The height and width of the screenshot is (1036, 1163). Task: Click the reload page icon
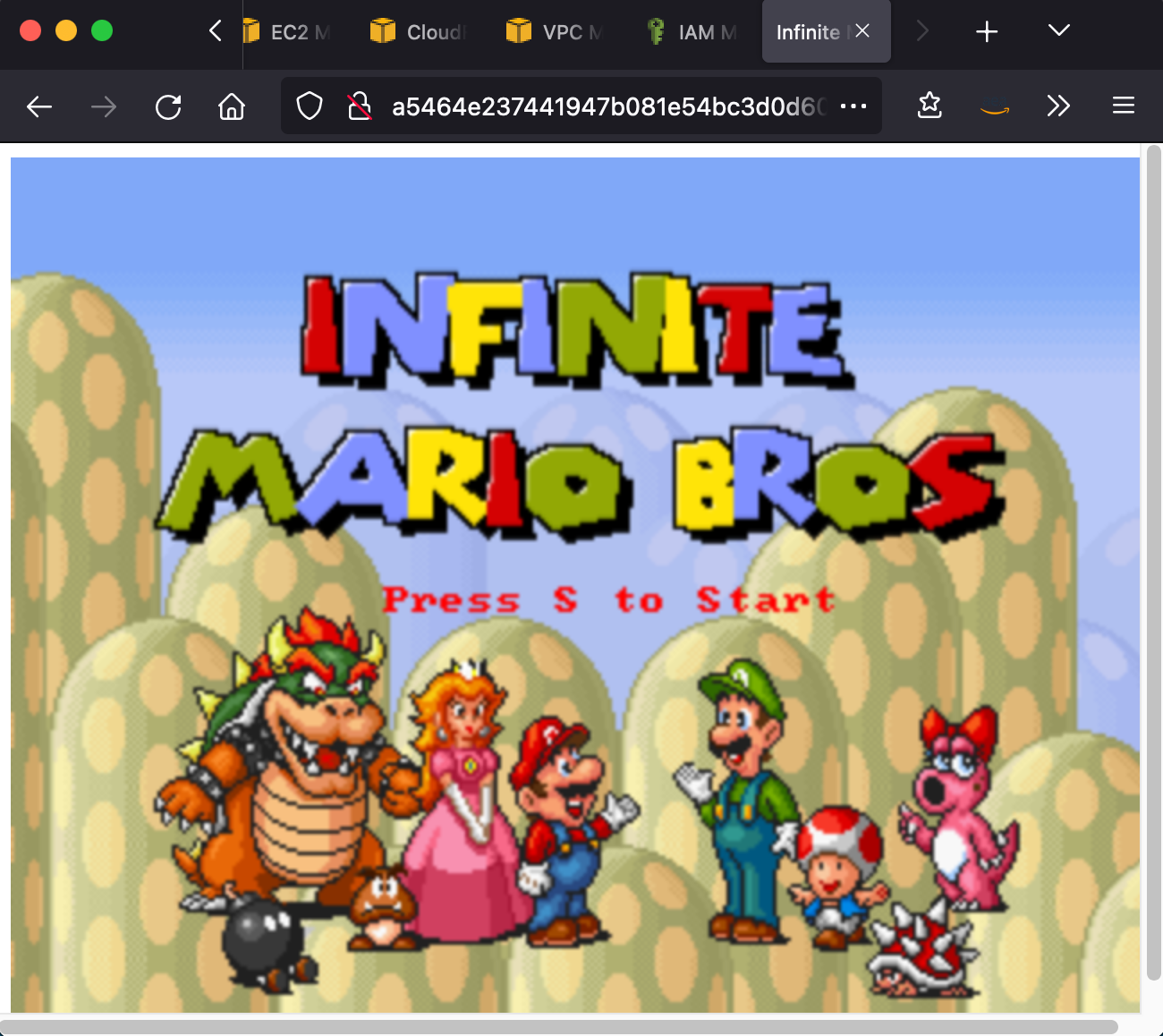(x=168, y=107)
